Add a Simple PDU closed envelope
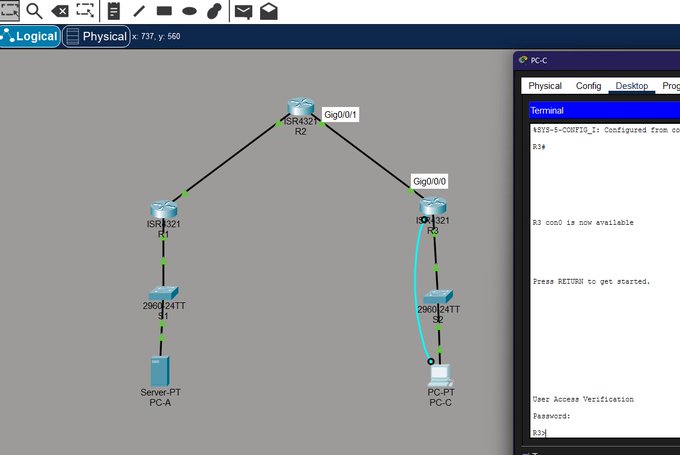Viewport: 680px width, 455px height. (x=243, y=11)
